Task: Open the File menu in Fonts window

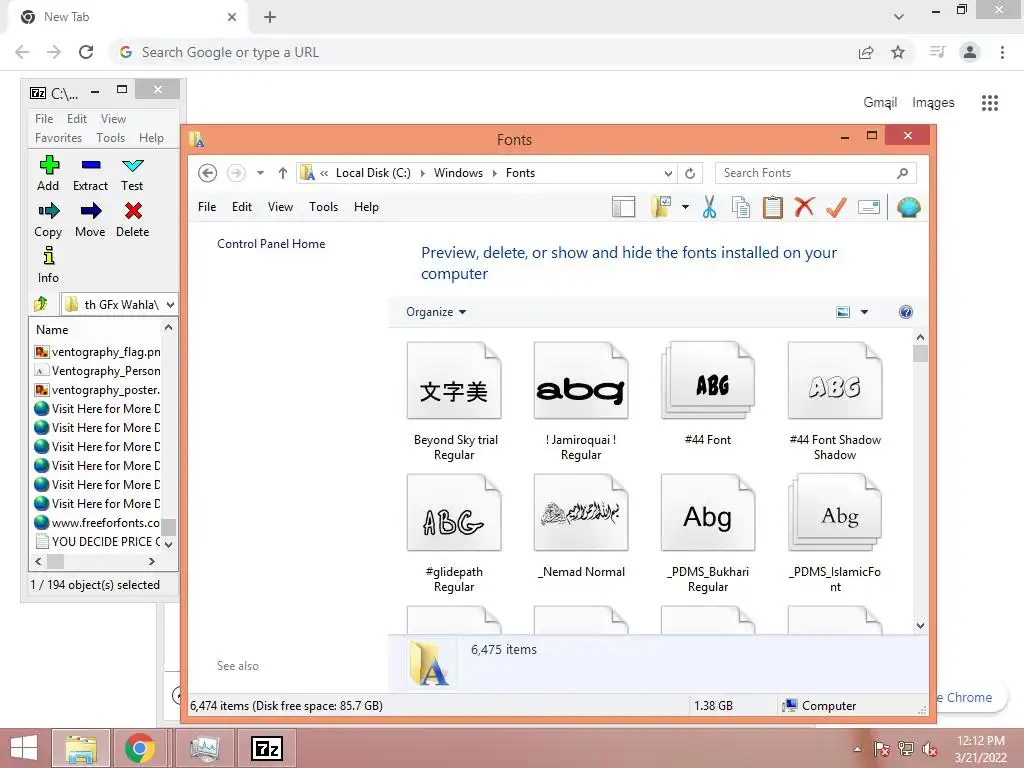Action: point(207,207)
